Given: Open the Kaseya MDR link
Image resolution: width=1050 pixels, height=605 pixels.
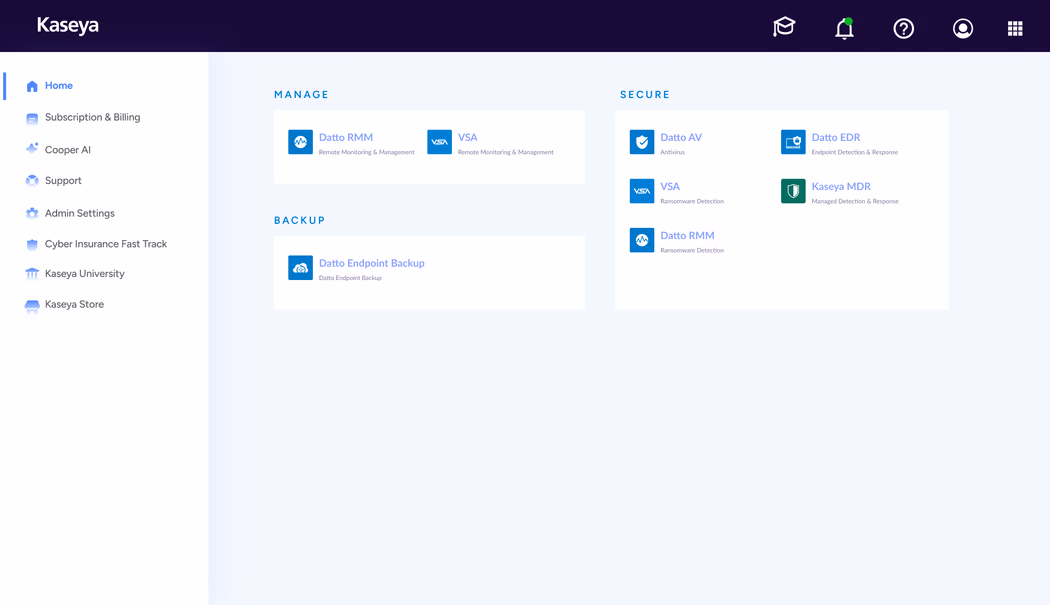Looking at the screenshot, I should [841, 186].
